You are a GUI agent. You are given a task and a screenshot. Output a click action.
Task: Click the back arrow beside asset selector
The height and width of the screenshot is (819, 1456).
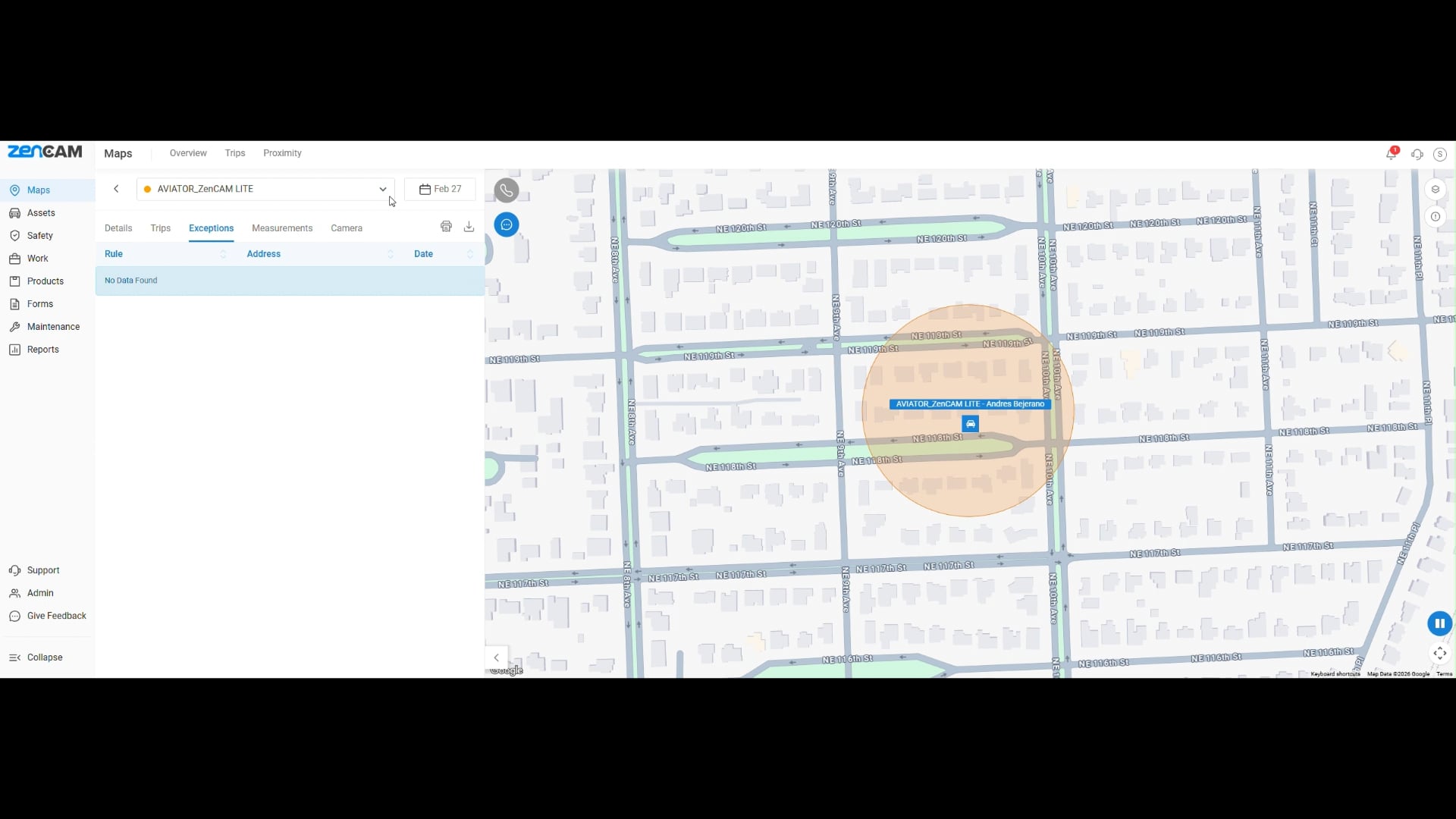coord(116,189)
